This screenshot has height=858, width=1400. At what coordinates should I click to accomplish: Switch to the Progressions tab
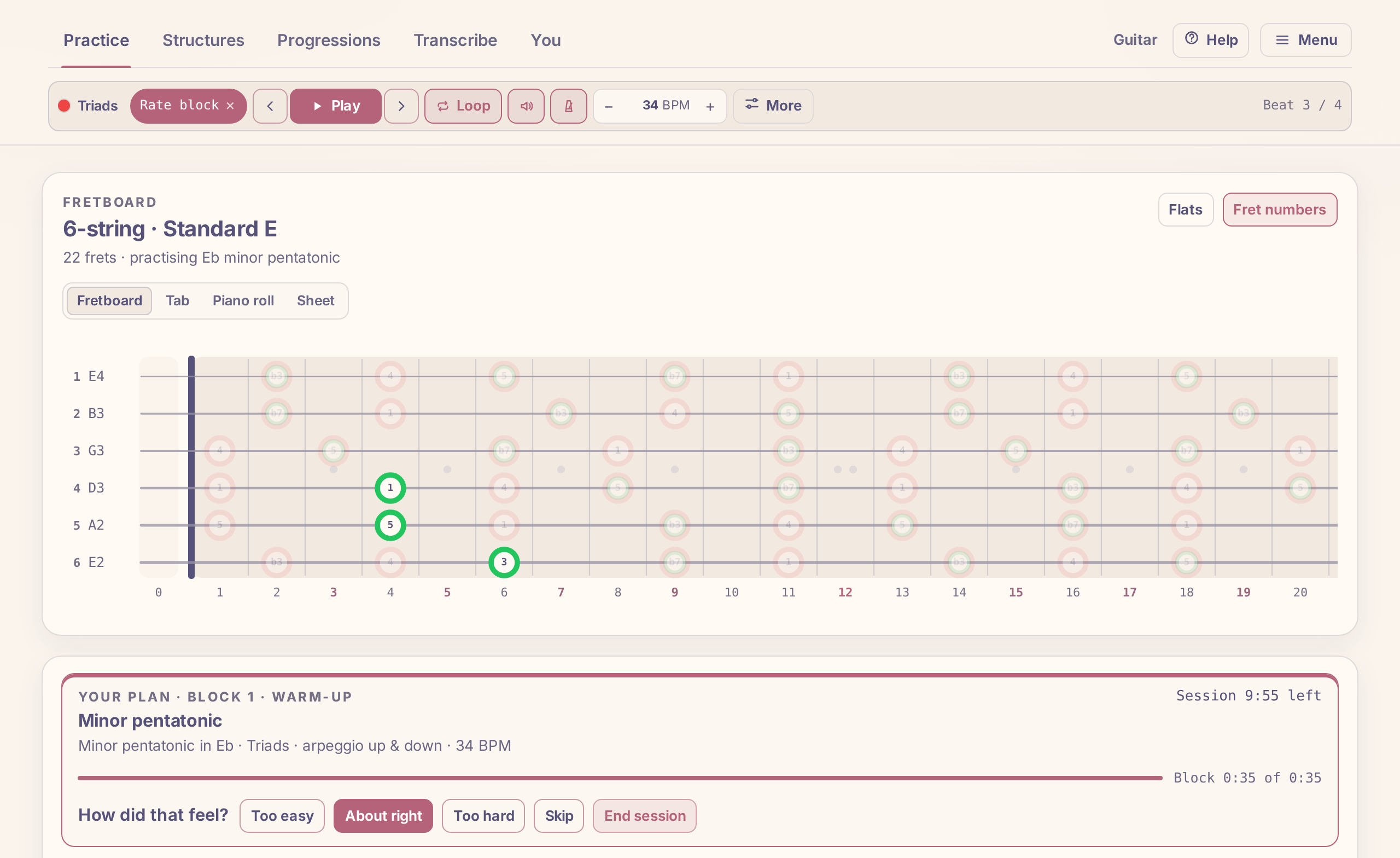329,40
